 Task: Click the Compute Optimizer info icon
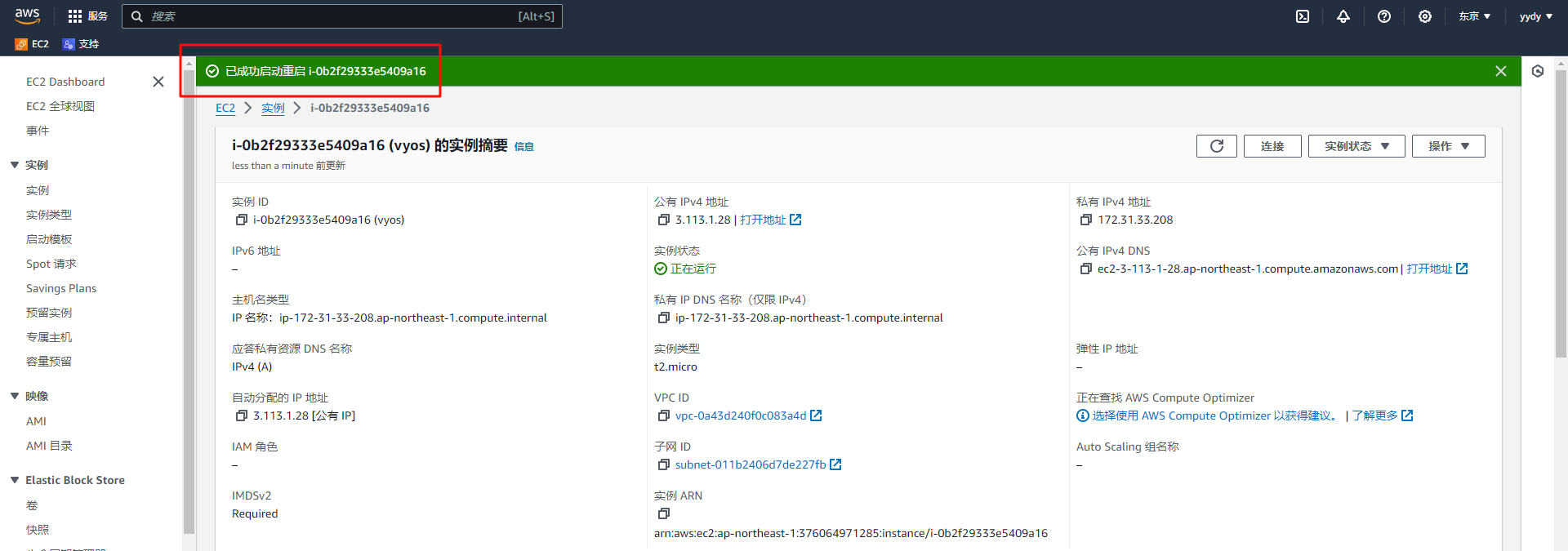pyautogui.click(x=1083, y=415)
